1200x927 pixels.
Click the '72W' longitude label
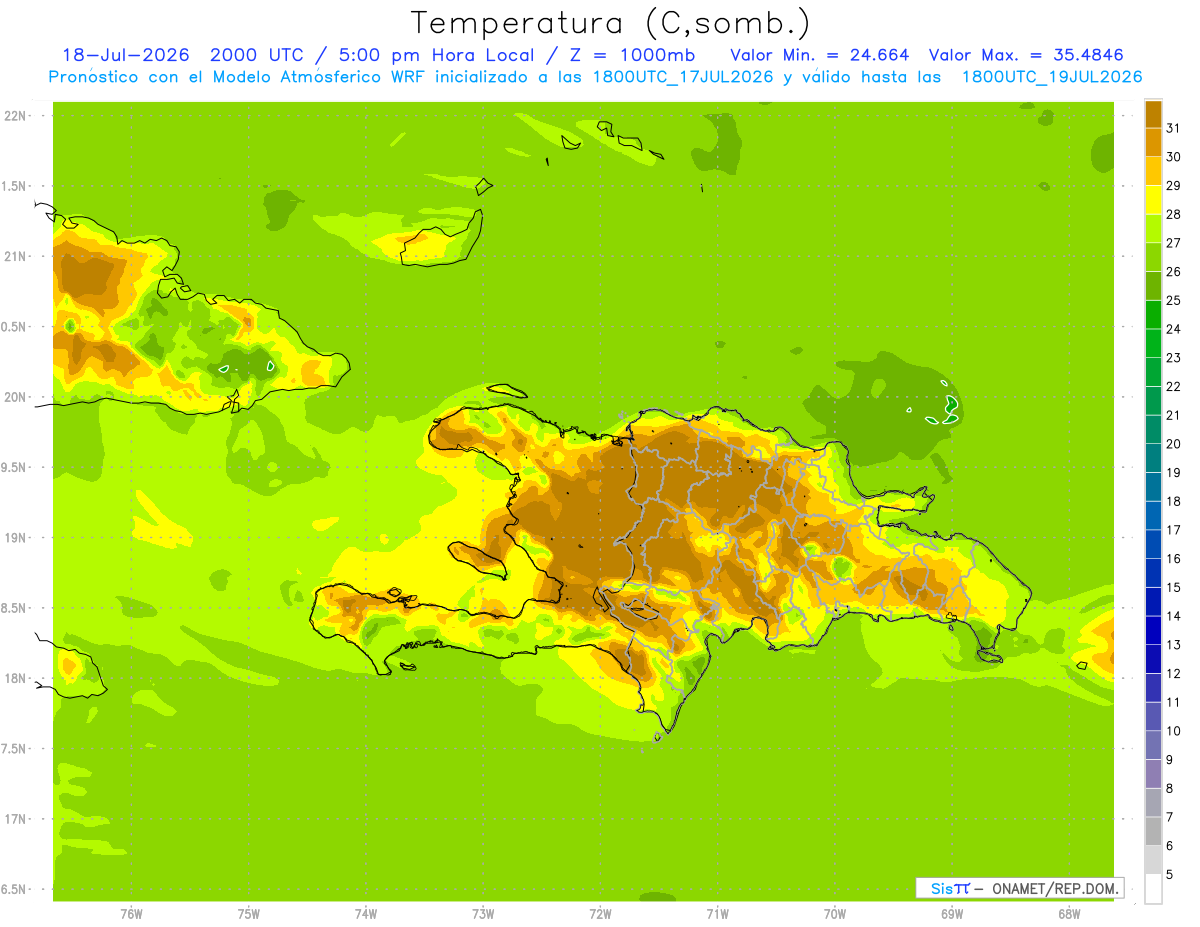600,914
